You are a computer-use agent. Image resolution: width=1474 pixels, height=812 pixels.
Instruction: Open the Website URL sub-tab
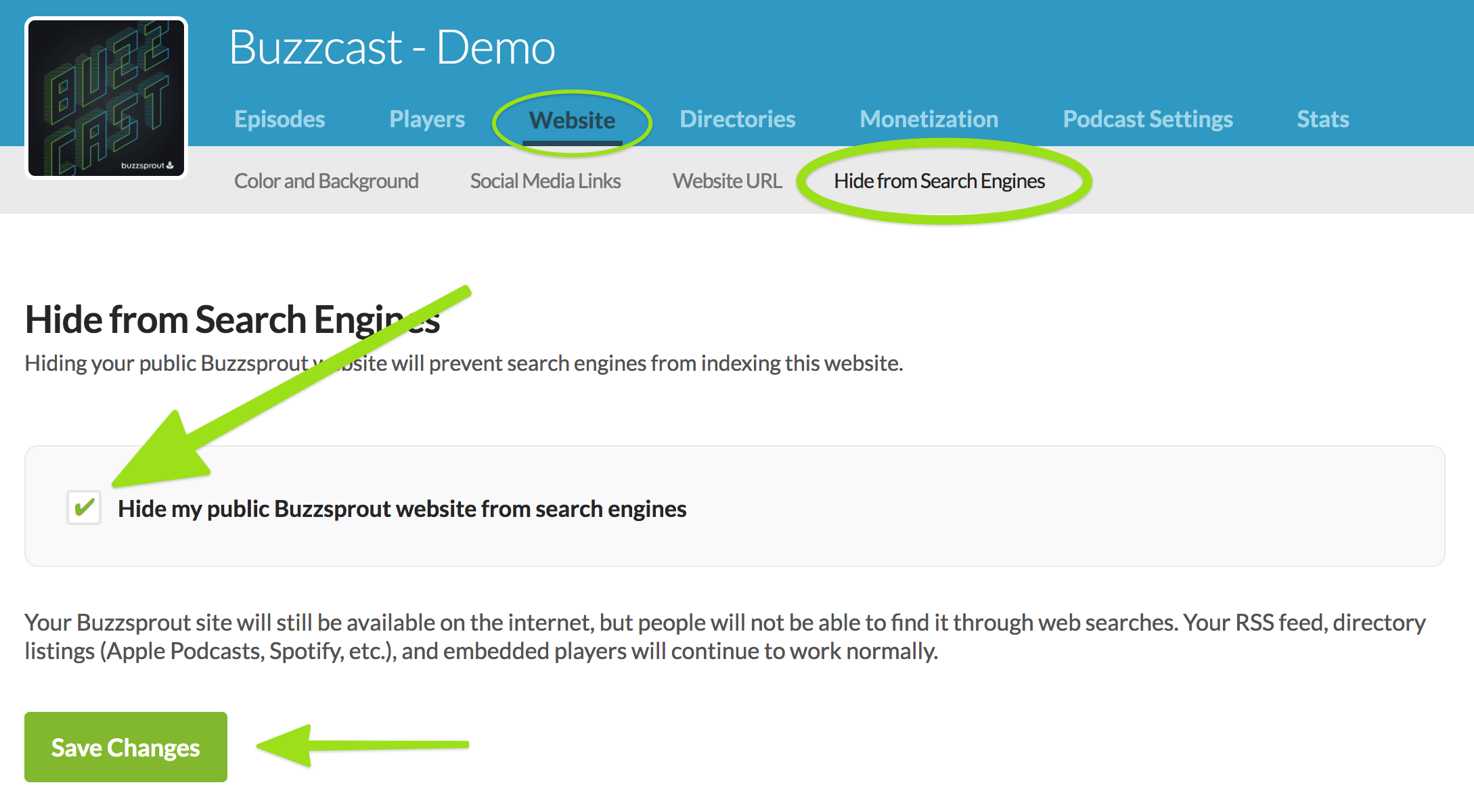(727, 181)
